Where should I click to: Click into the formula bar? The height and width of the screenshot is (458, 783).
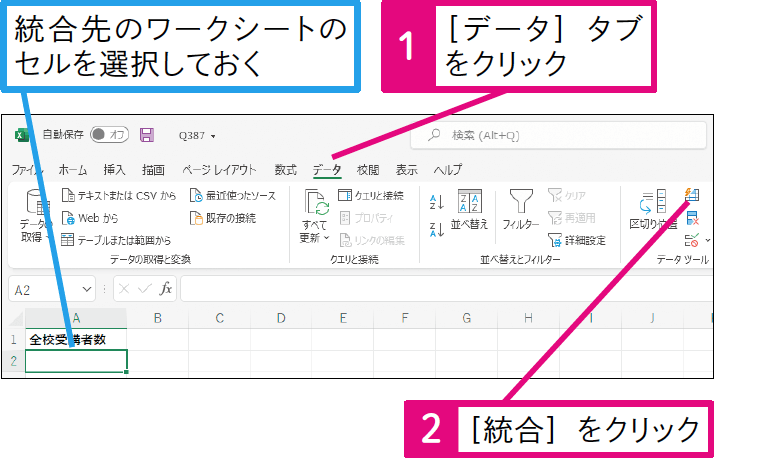(446, 290)
